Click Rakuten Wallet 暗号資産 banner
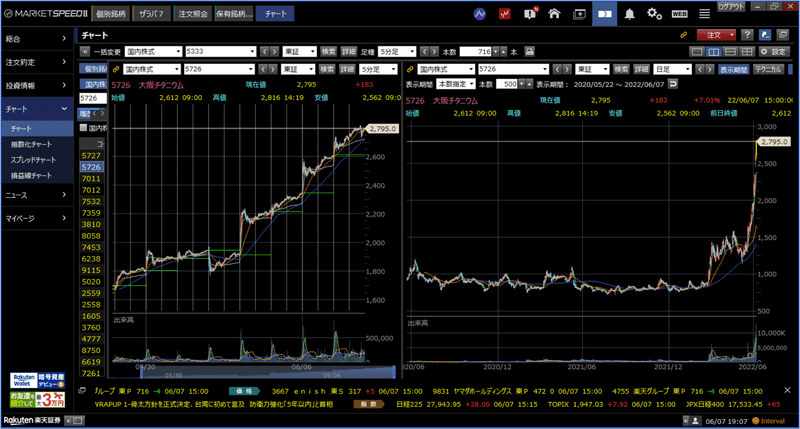 [x=37, y=381]
